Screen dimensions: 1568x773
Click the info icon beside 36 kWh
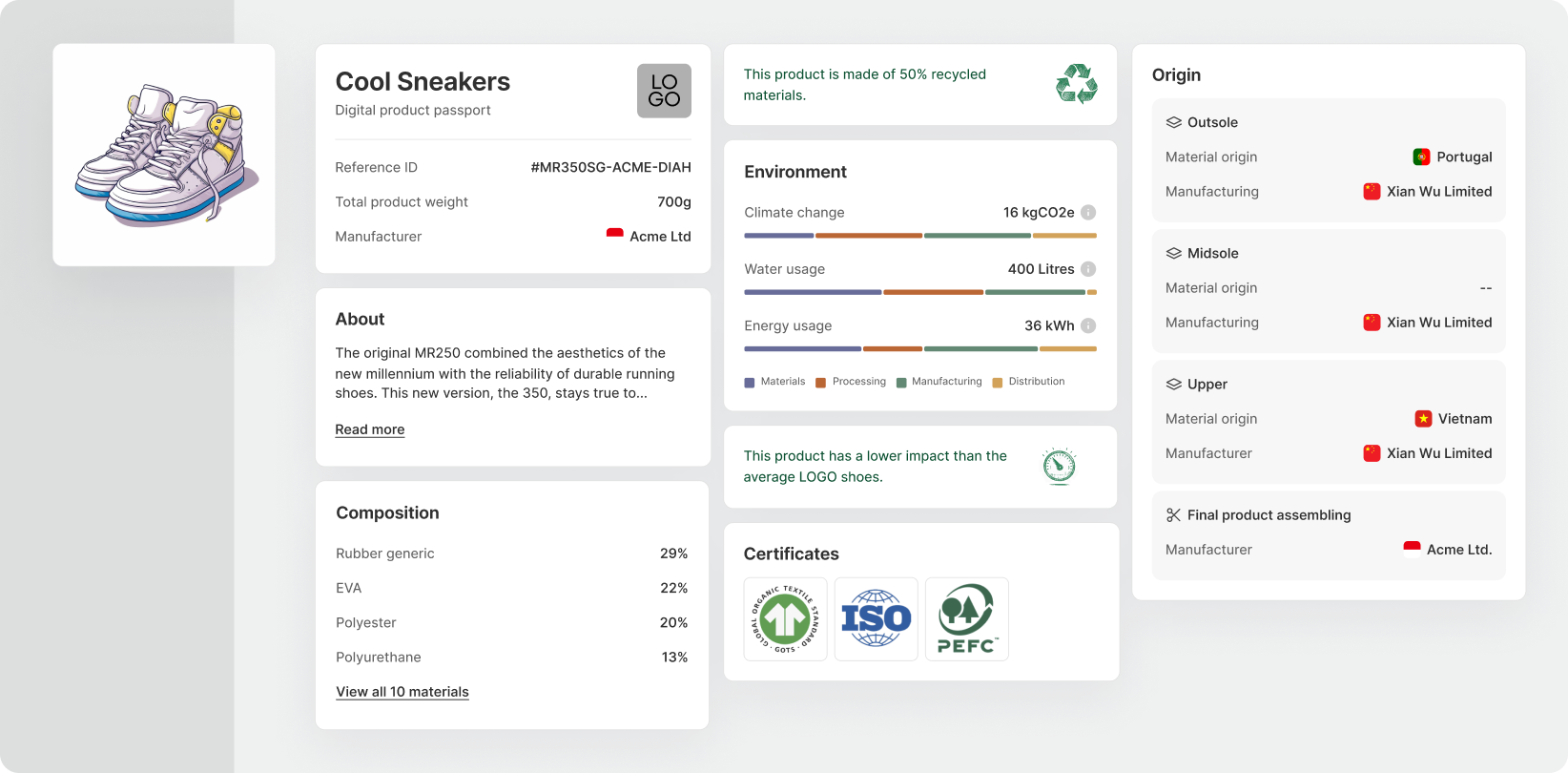[x=1088, y=325]
